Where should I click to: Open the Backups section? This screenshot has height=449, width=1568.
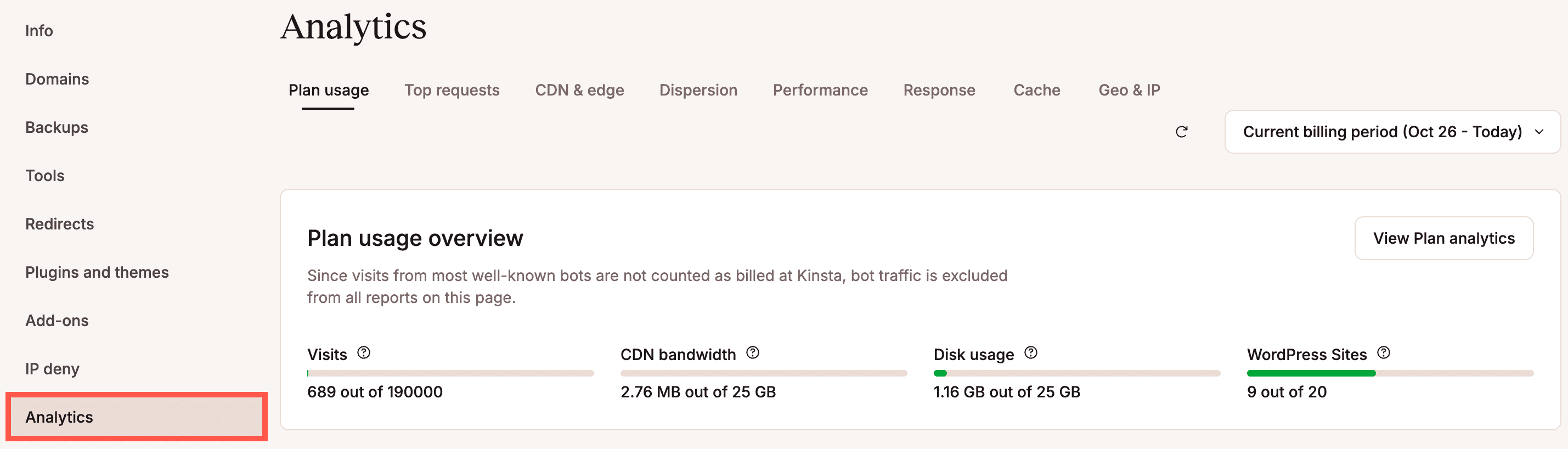(56, 127)
